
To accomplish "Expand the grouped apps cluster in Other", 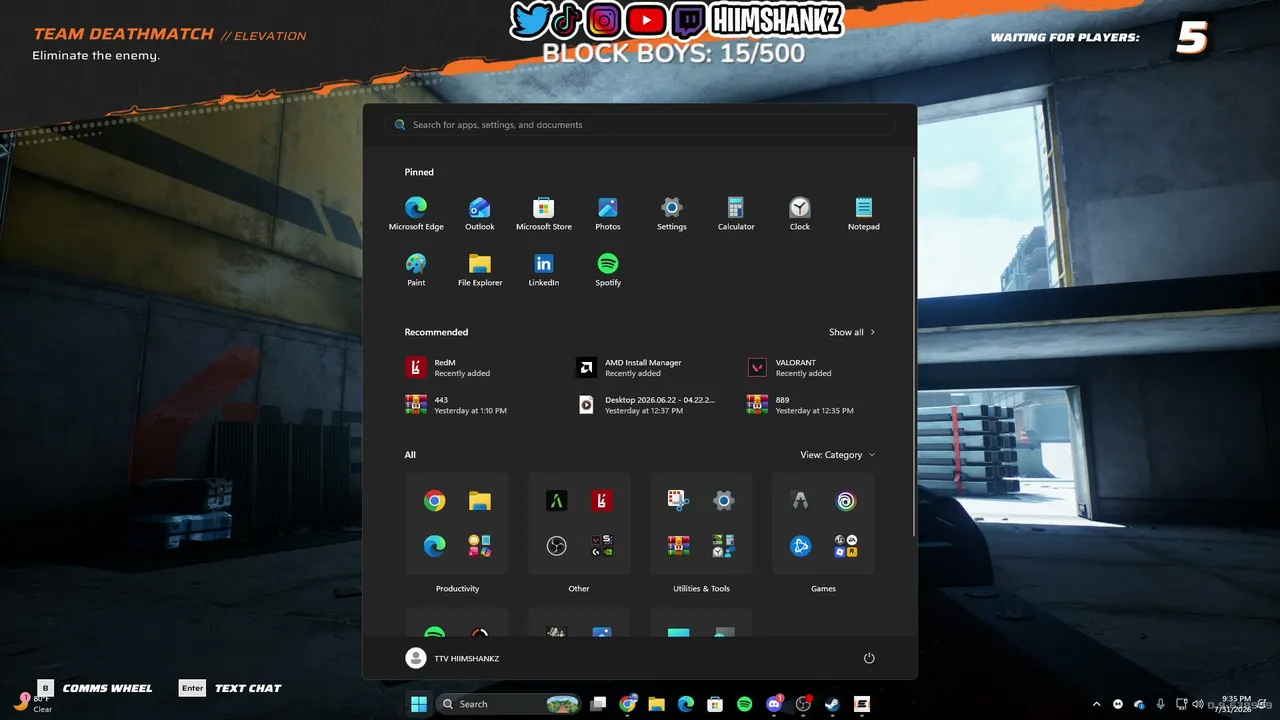I will coord(602,546).
